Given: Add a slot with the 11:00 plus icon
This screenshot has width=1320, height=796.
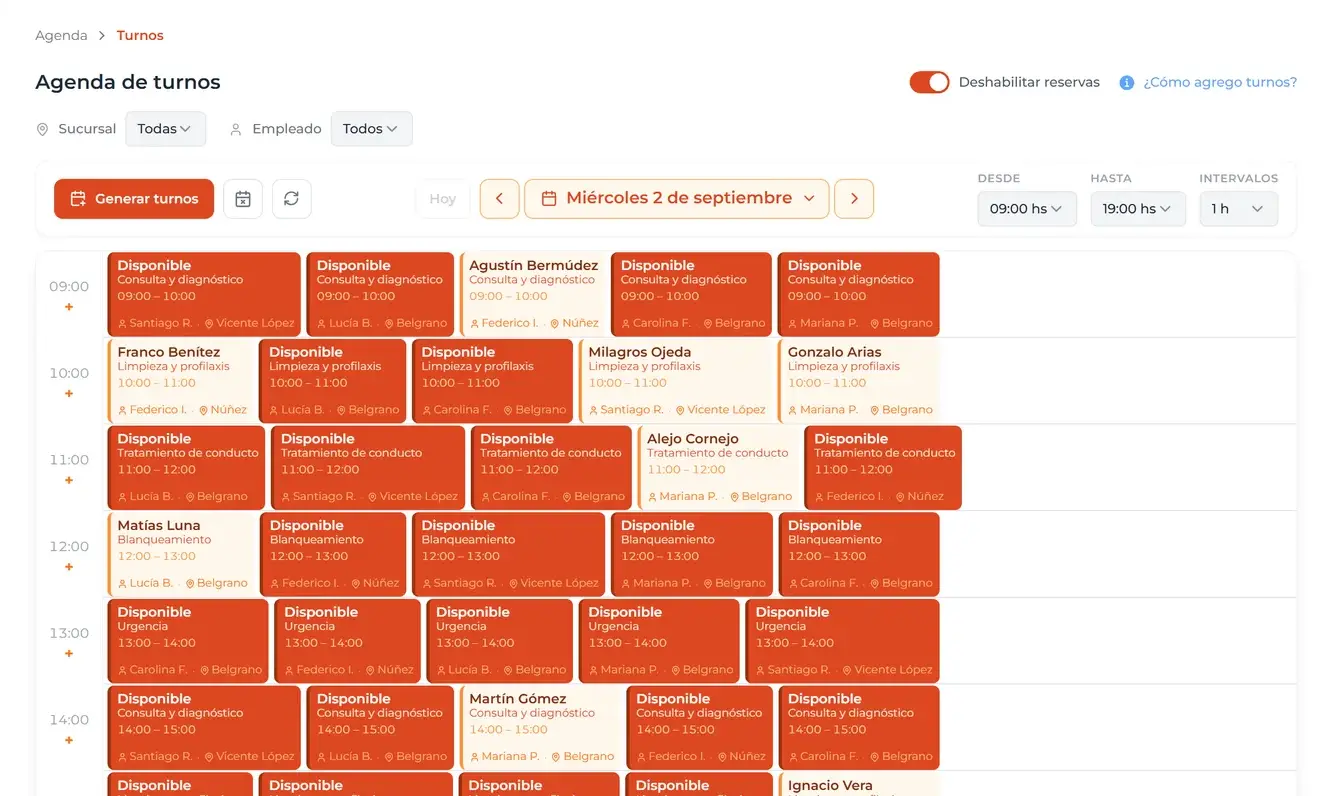Looking at the screenshot, I should point(69,480).
